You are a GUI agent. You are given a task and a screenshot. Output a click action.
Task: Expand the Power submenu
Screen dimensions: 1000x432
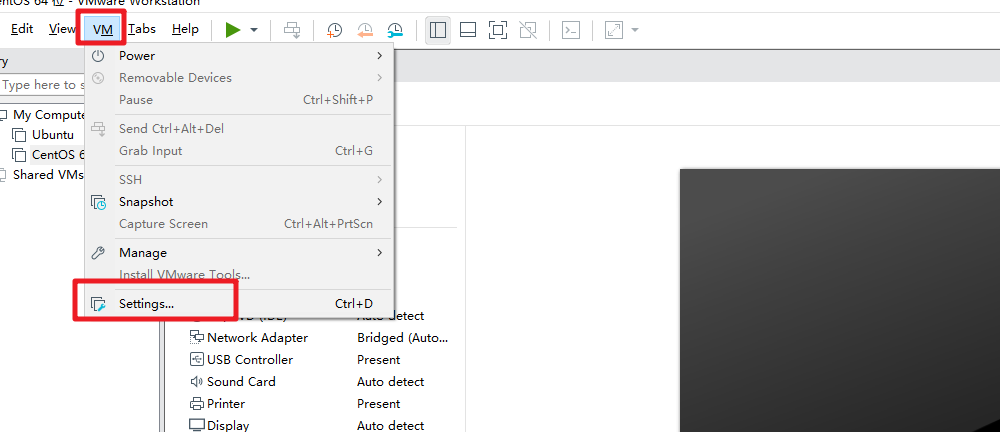pyautogui.click(x=240, y=56)
